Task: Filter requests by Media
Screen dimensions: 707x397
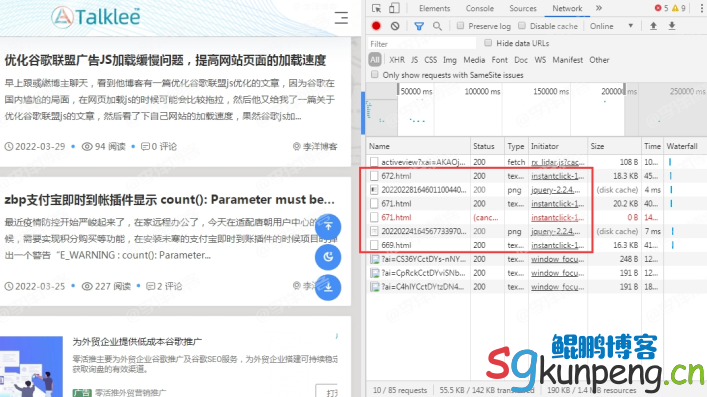Action: pyautogui.click(x=474, y=60)
